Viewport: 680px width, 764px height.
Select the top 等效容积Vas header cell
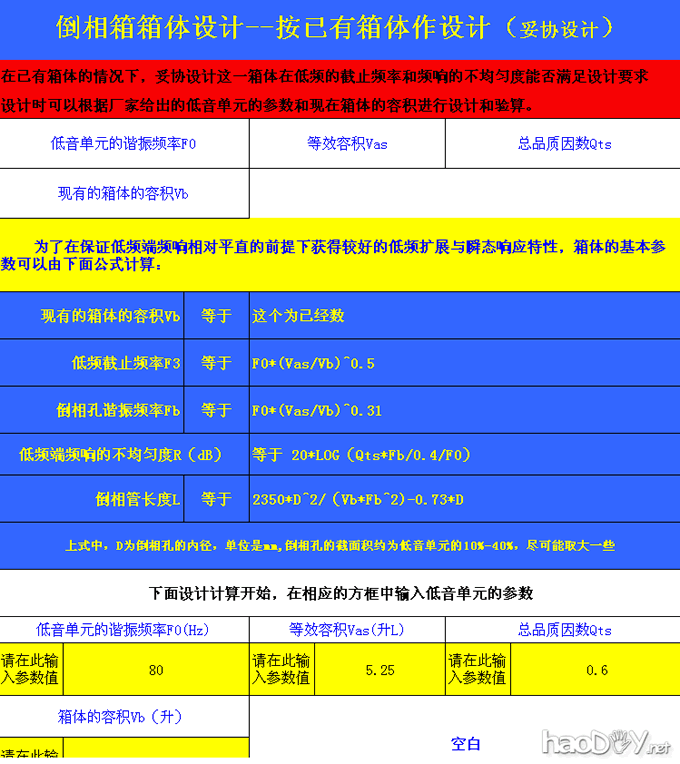(x=347, y=144)
